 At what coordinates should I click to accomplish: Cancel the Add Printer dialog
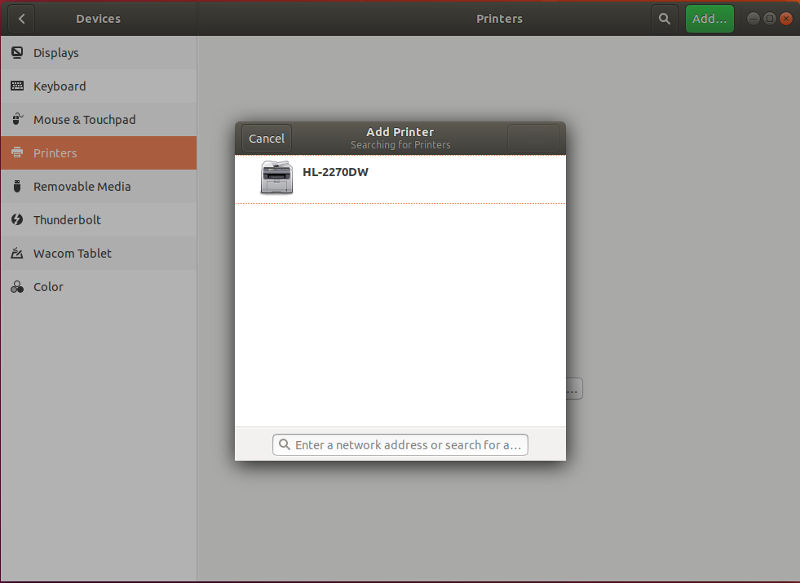pyautogui.click(x=265, y=138)
